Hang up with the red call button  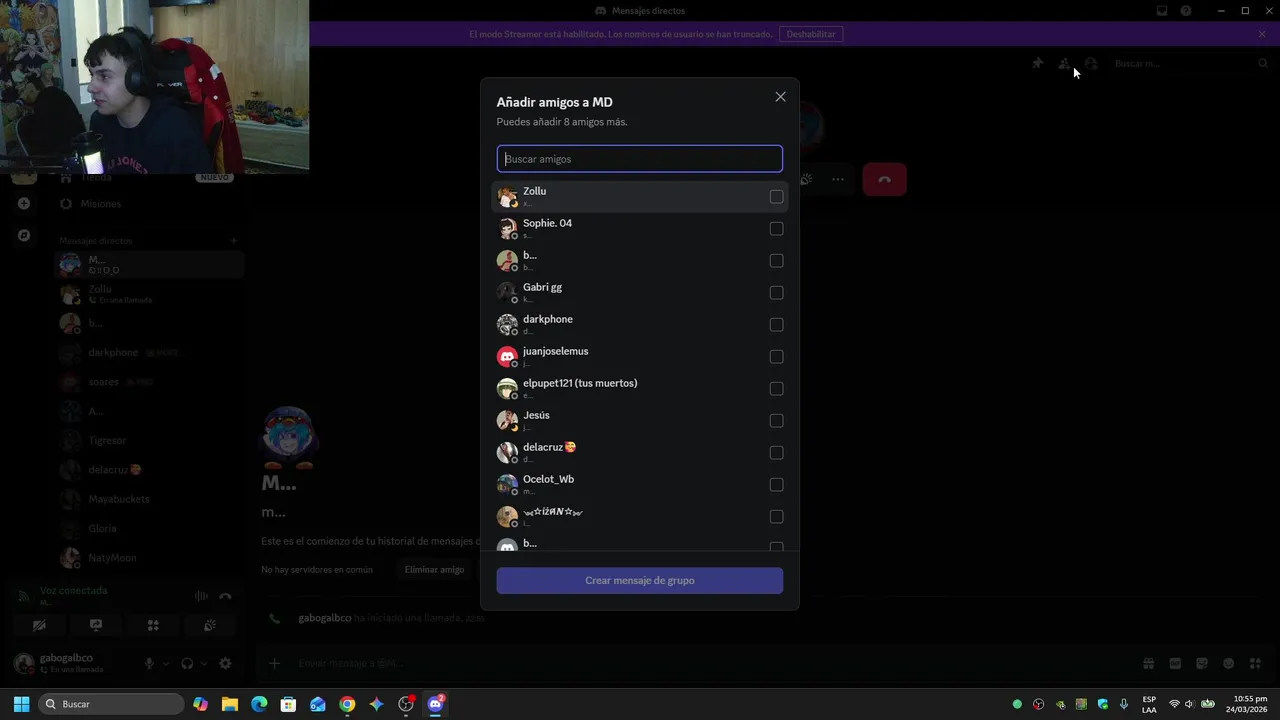point(885,179)
